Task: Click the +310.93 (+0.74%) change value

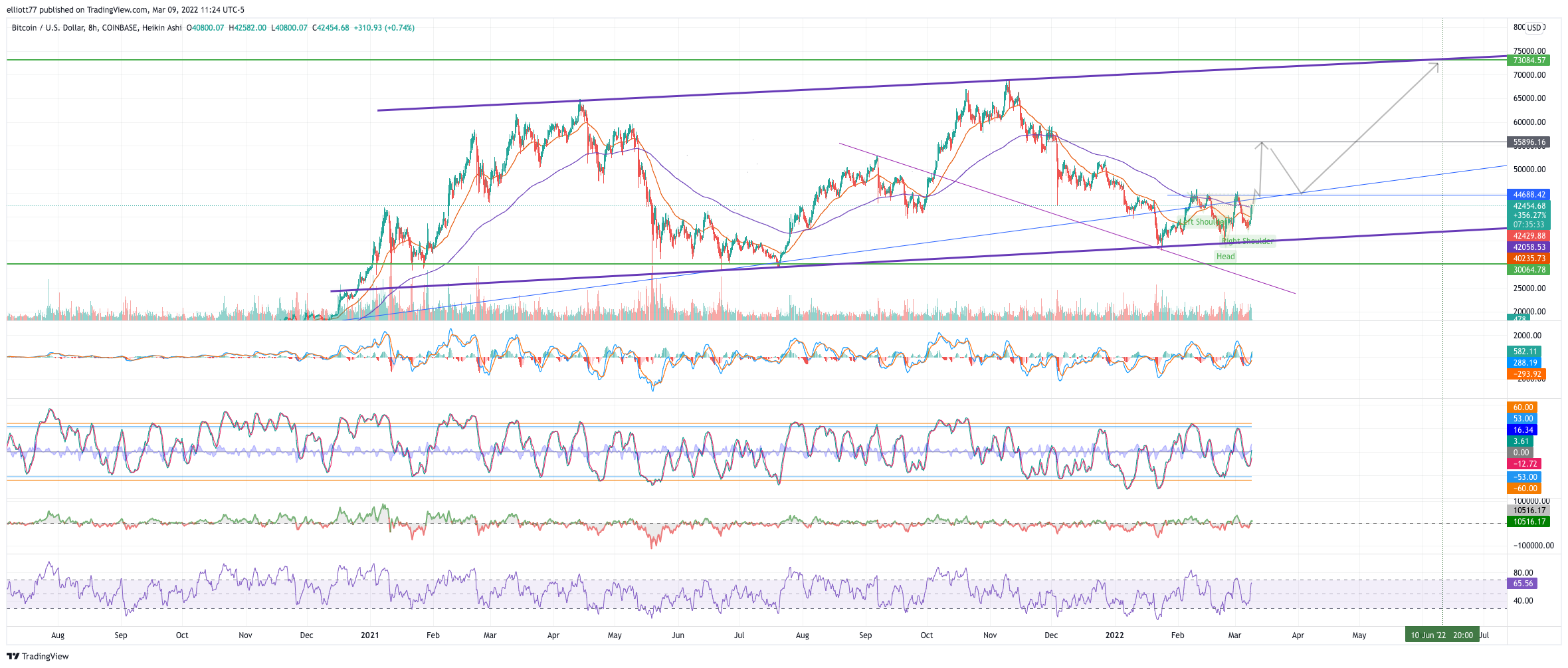Action: pos(384,28)
